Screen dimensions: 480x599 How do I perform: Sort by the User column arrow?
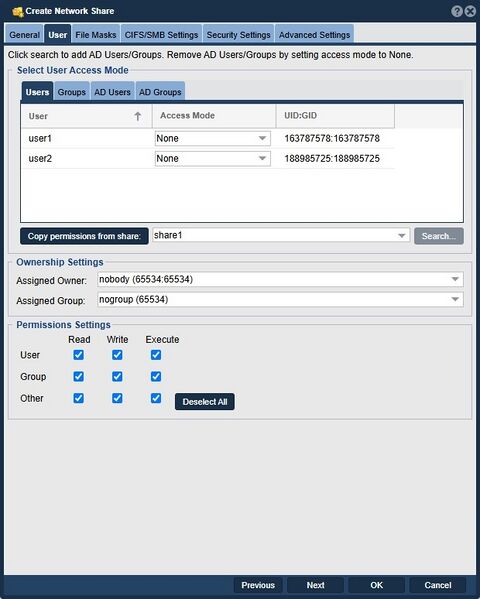point(138,116)
